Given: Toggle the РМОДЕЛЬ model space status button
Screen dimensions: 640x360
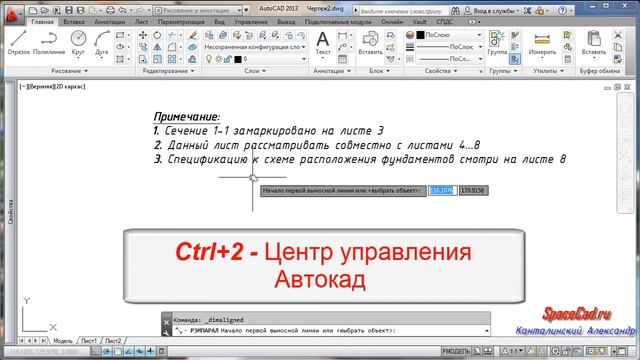Looking at the screenshot, I should (456, 351).
